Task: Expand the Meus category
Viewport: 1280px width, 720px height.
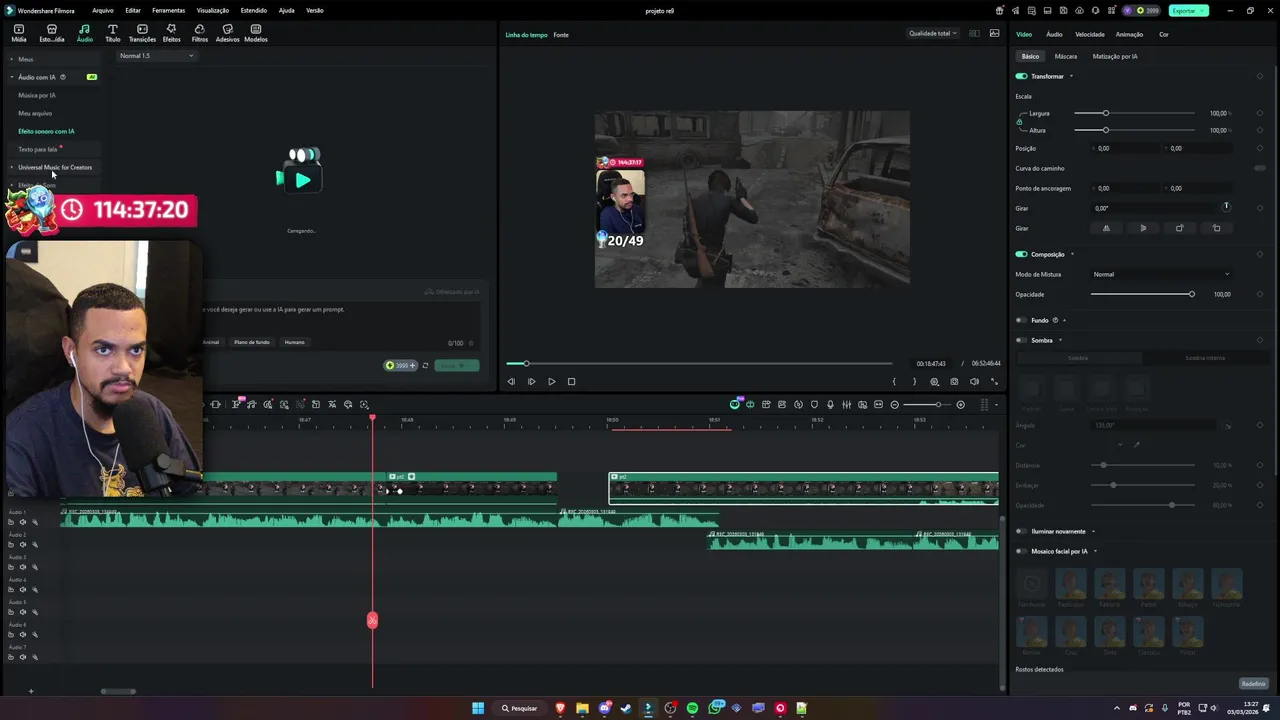Action: (11, 59)
